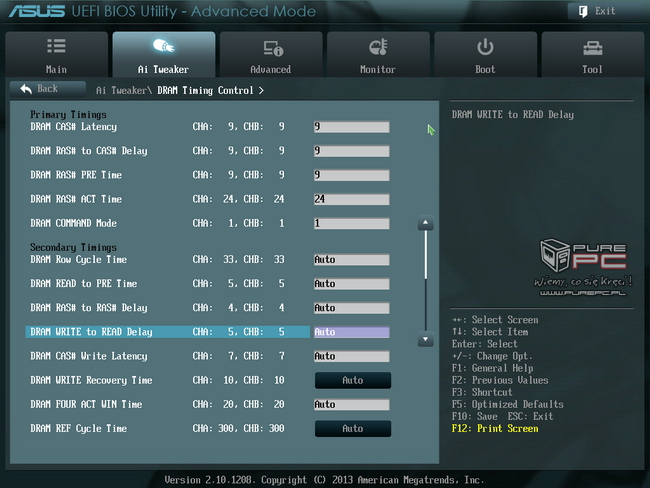Click the Exit button text
Viewport: 650px width, 488px height.
(x=605, y=11)
